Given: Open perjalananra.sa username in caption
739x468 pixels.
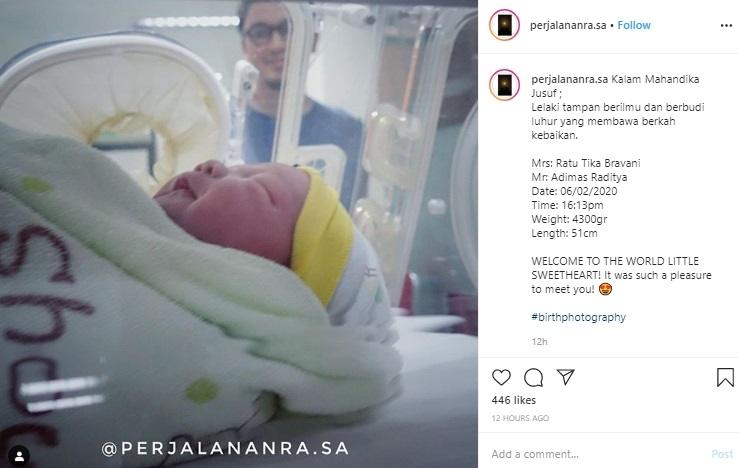Looking at the screenshot, I should tap(569, 79).
